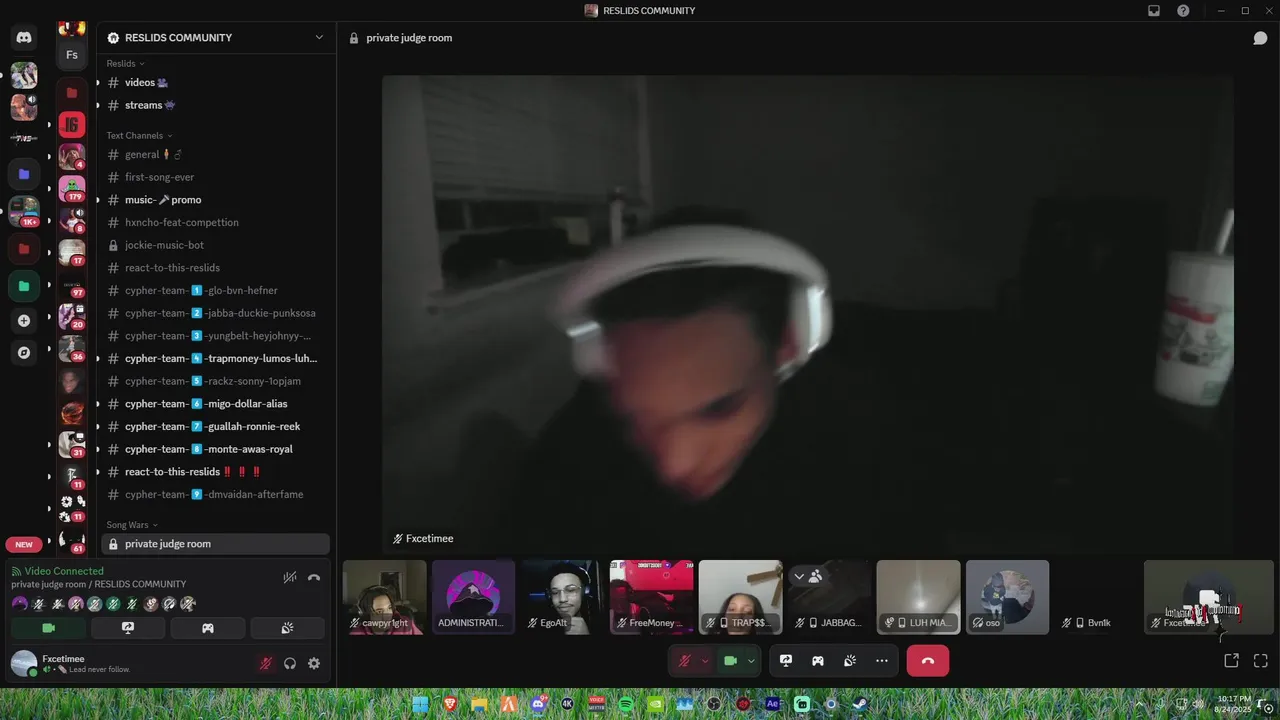Focus TRAP$$ participant video tile
This screenshot has width=1280, height=720.
741,597
